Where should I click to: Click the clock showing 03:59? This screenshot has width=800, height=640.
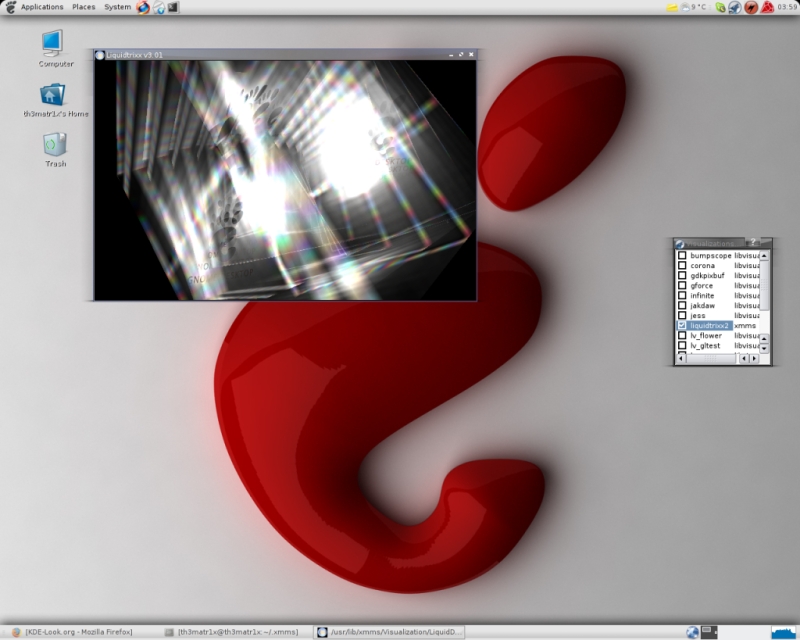pyautogui.click(x=787, y=7)
